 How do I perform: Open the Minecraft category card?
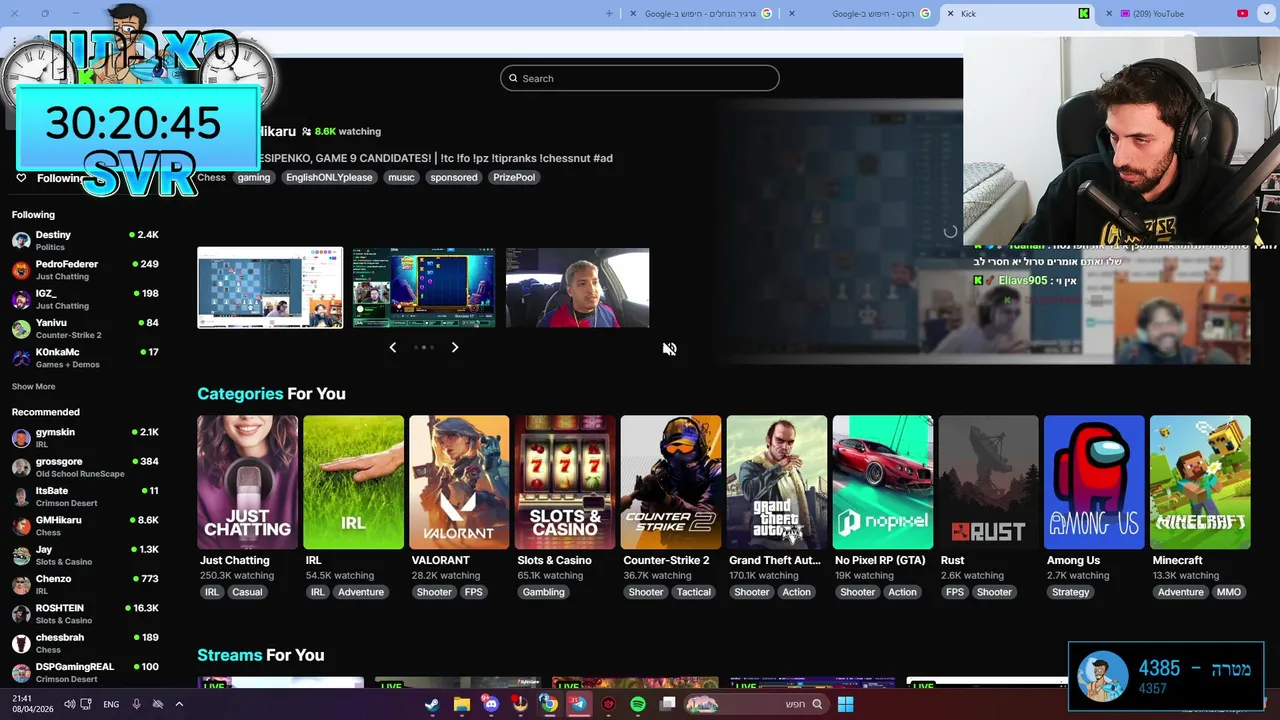click(1200, 482)
